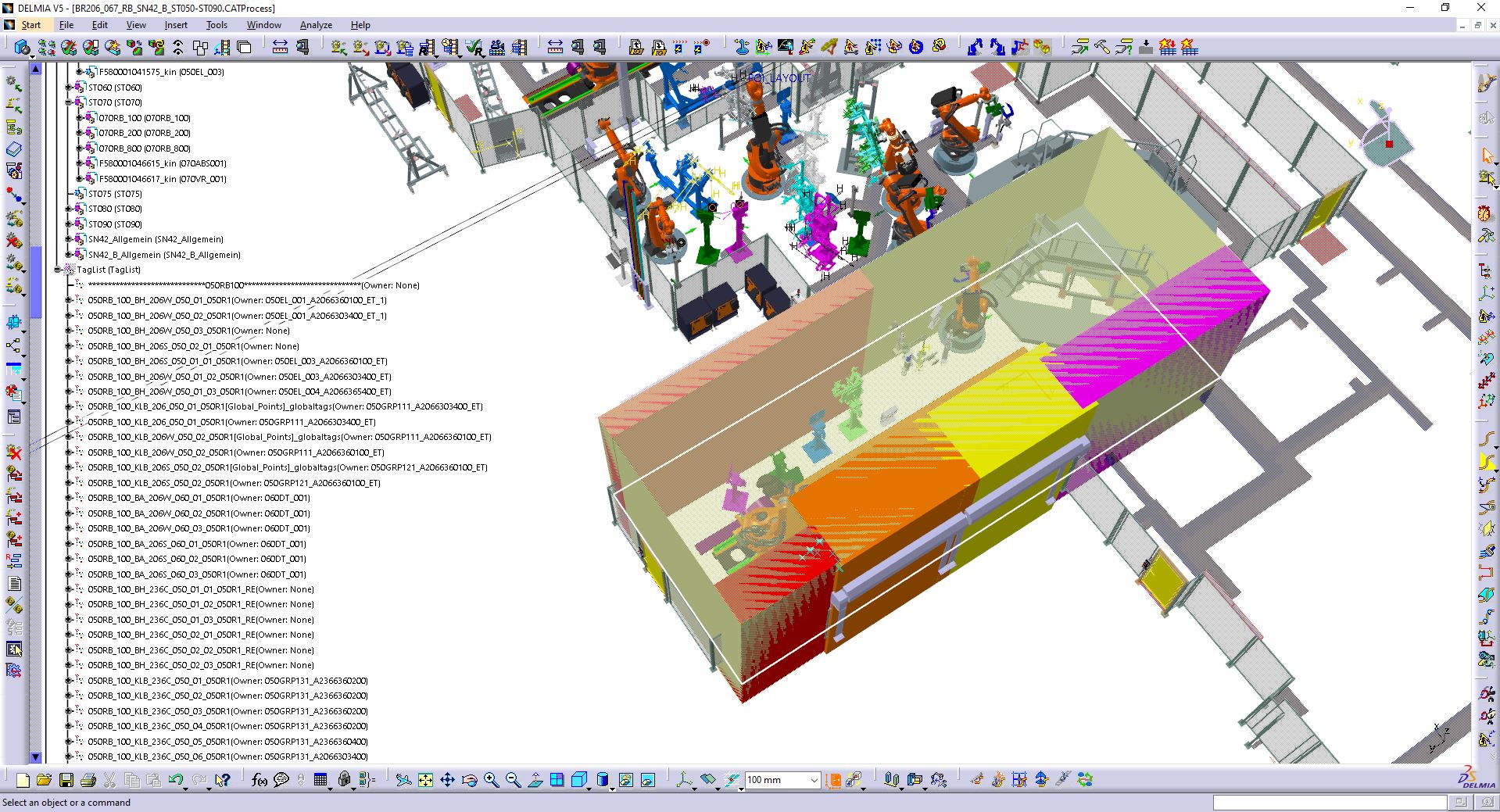Toggle Swap Visible Space icon
The height and width of the screenshot is (812, 1500).
coord(648,780)
